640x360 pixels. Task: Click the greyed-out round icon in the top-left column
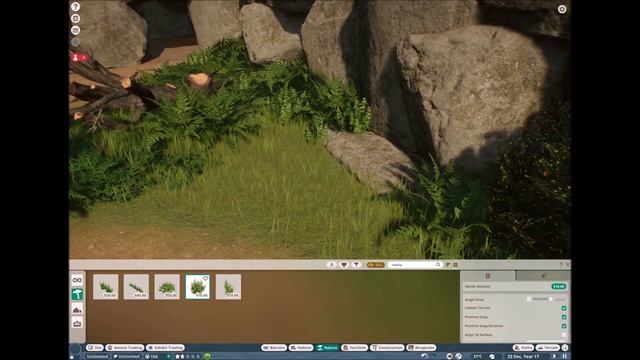[x=76, y=42]
